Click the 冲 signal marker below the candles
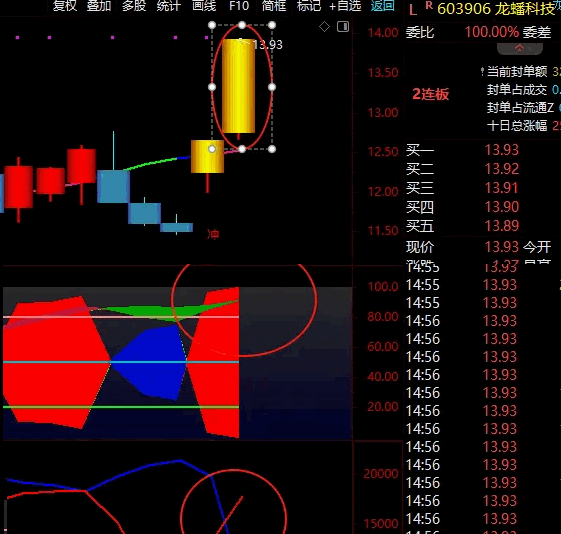The image size is (561, 534). tap(213, 234)
